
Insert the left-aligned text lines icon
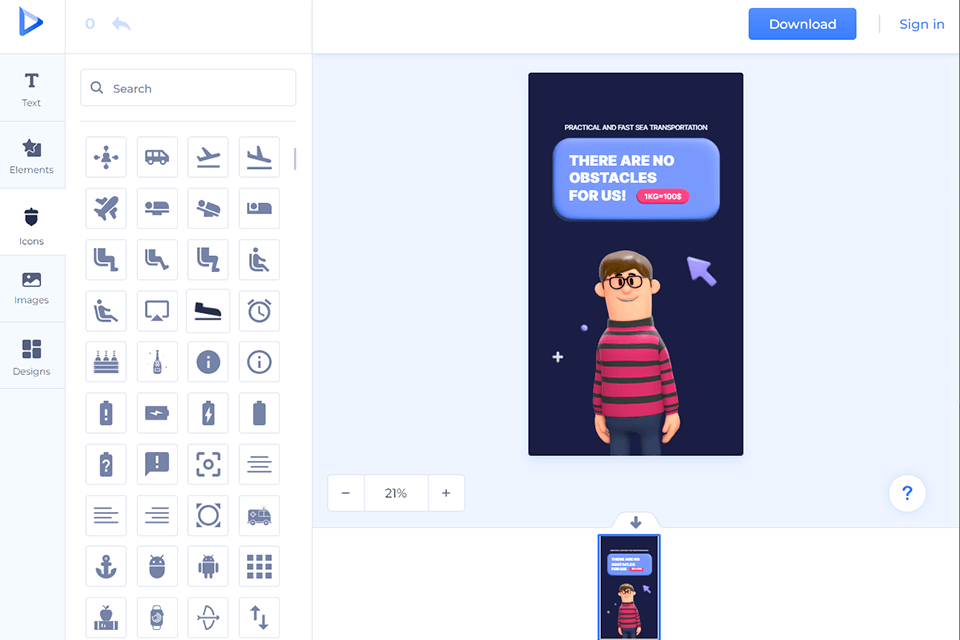coord(106,515)
